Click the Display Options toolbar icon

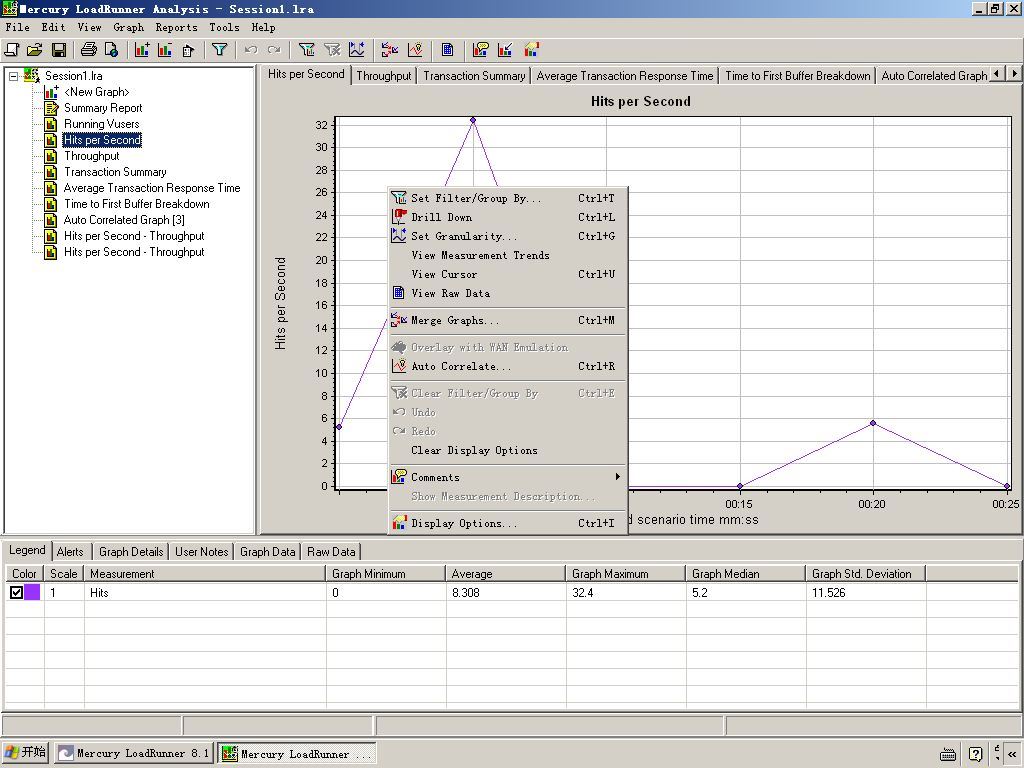pyautogui.click(x=531, y=50)
